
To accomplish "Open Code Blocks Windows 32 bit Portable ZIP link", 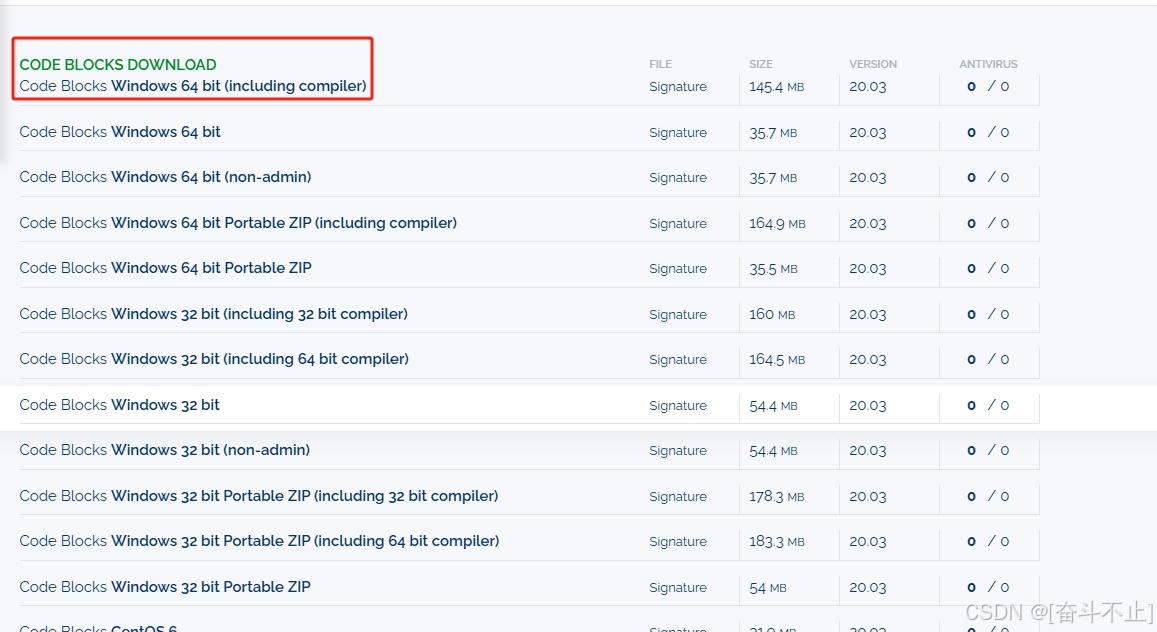I will (x=165, y=587).
